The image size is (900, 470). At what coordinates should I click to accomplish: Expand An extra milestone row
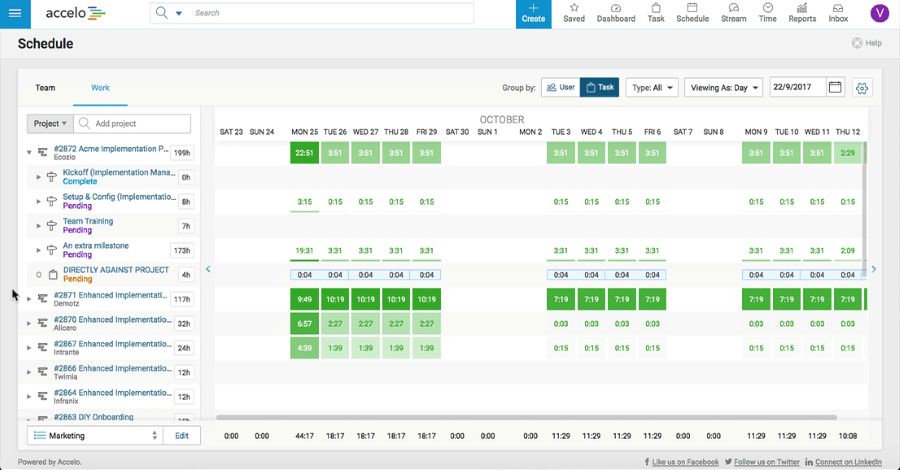(38, 250)
